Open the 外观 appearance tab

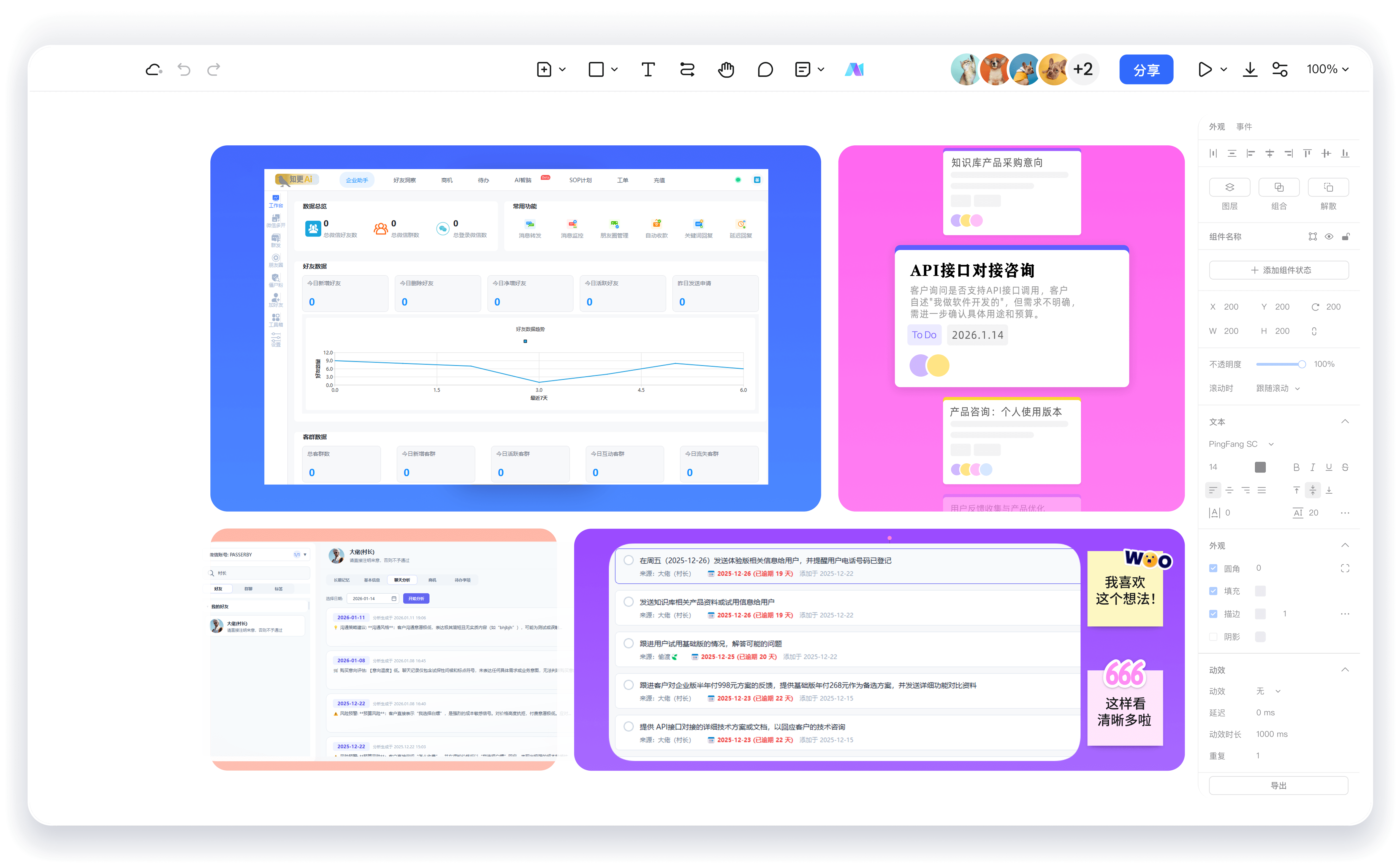pos(1217,127)
